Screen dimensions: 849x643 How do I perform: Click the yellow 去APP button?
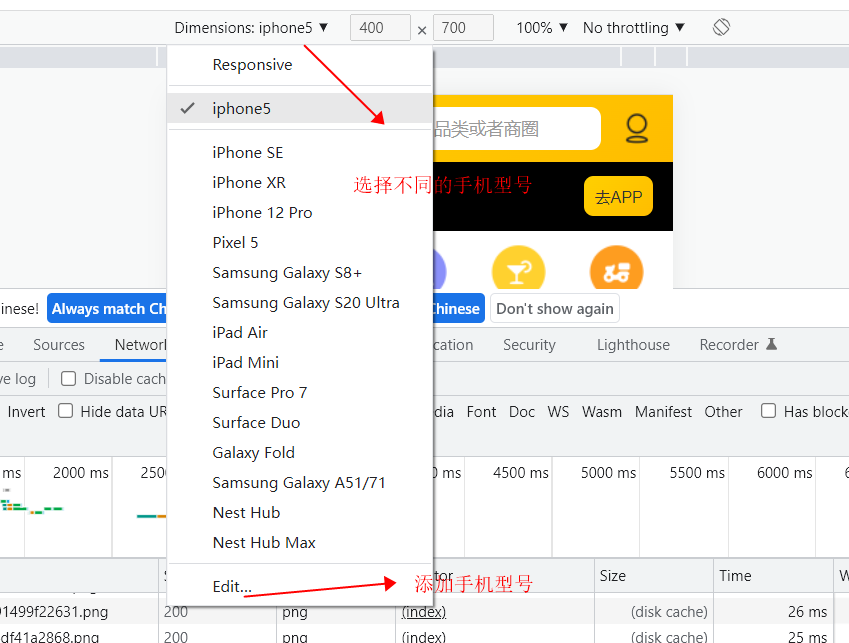coord(618,196)
